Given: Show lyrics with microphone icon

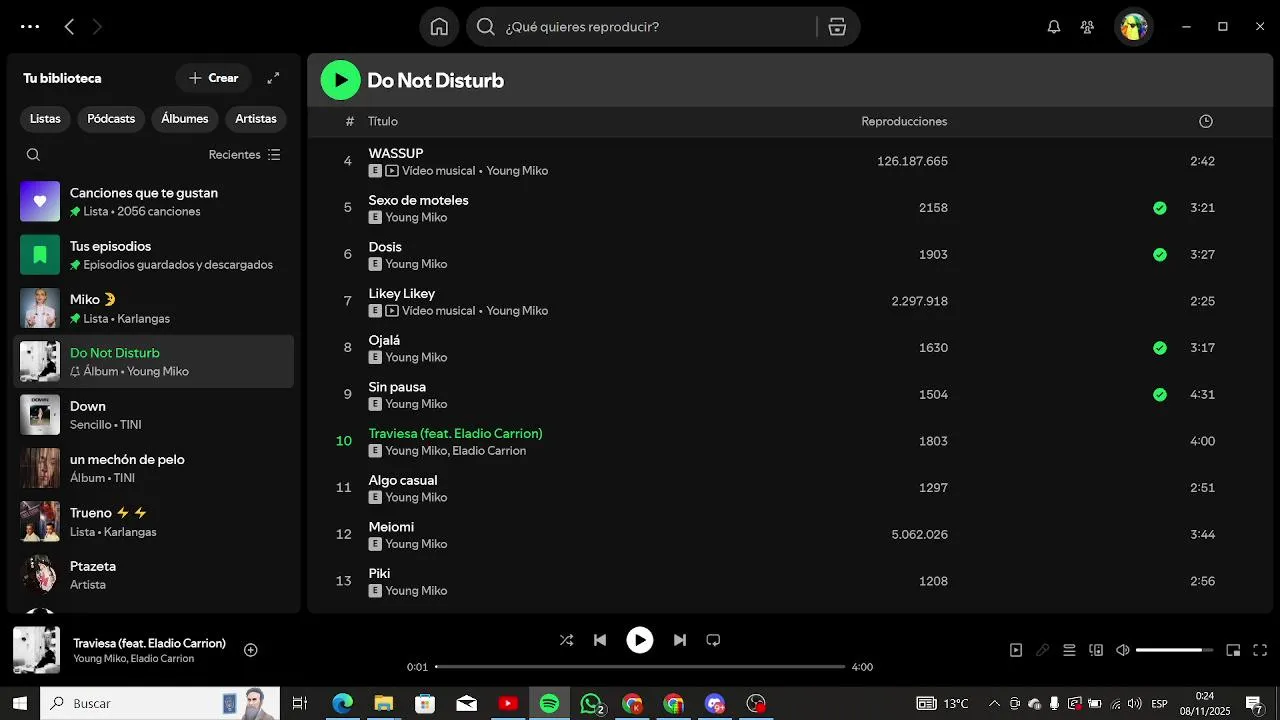Looking at the screenshot, I should pyautogui.click(x=1042, y=650).
